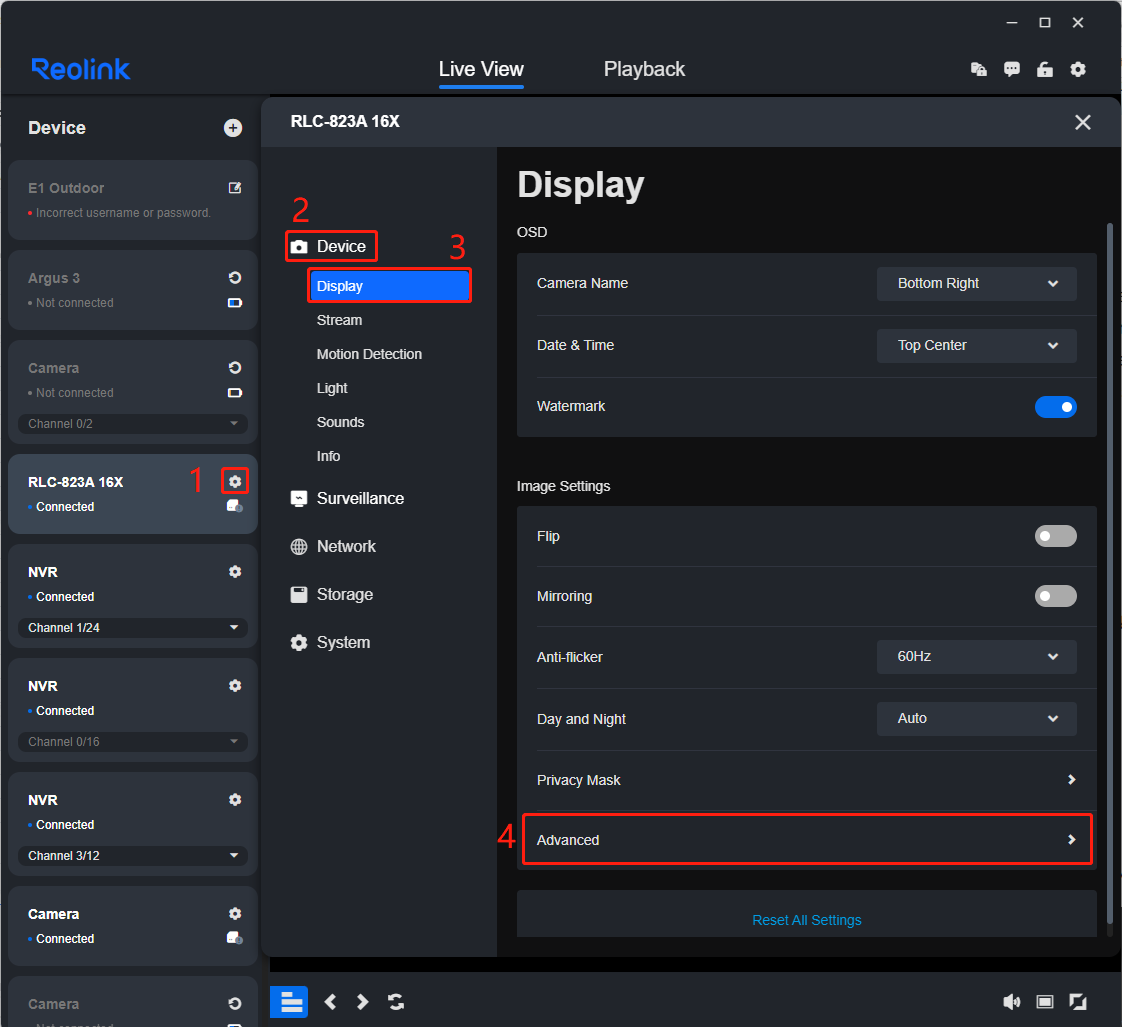Close the RLC-823A 16X settings panel
Viewport: 1122px width, 1027px height.
(1083, 122)
